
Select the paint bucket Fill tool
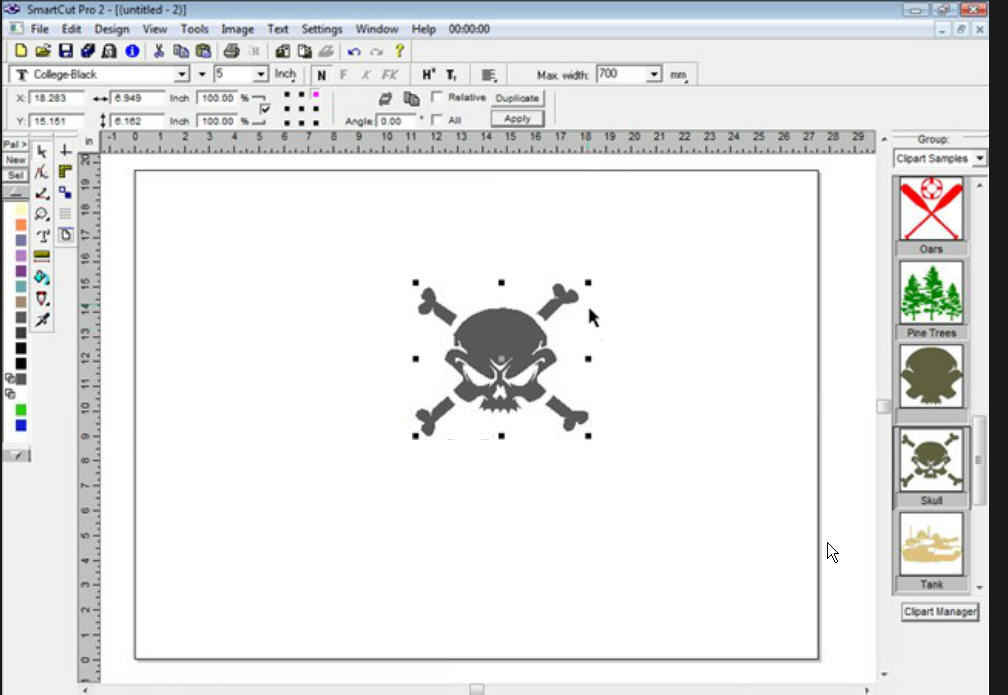coord(42,277)
